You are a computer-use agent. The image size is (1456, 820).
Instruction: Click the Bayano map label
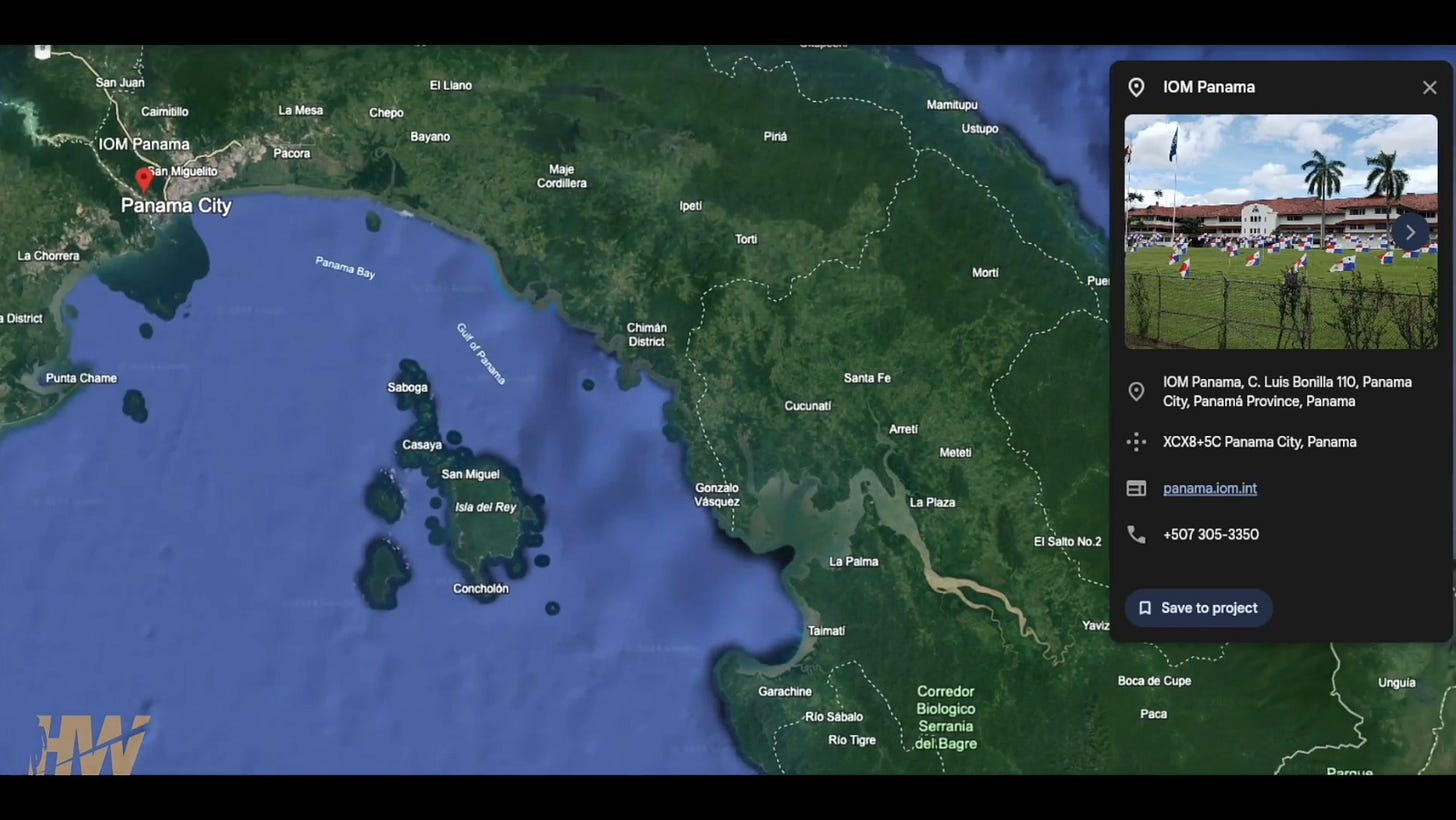click(430, 137)
